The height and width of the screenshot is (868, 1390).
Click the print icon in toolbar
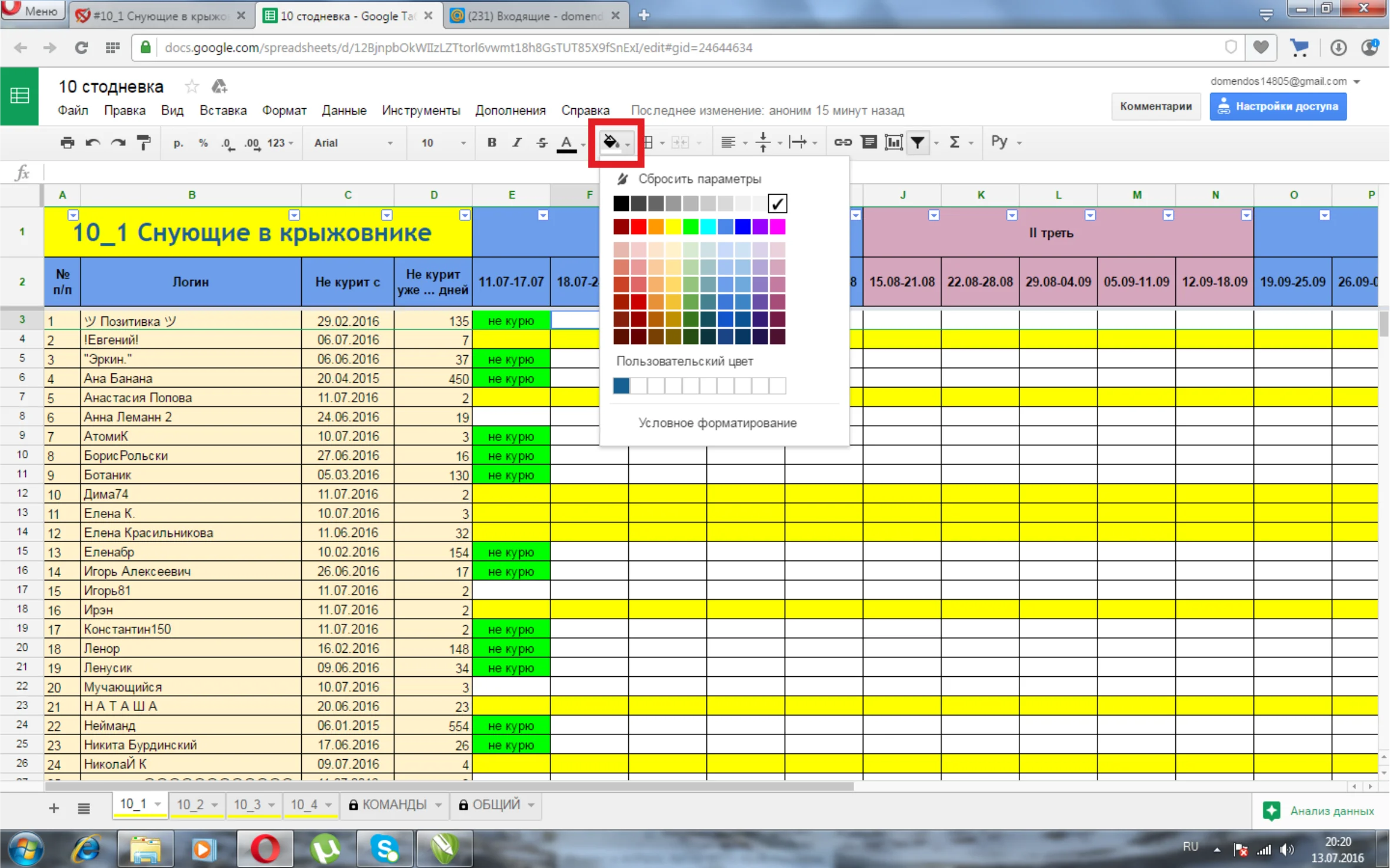click(67, 142)
